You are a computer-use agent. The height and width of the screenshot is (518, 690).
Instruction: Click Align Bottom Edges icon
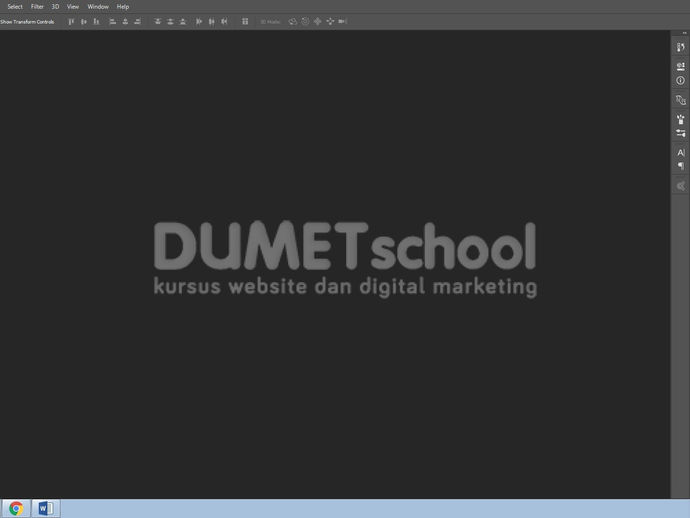[96, 22]
